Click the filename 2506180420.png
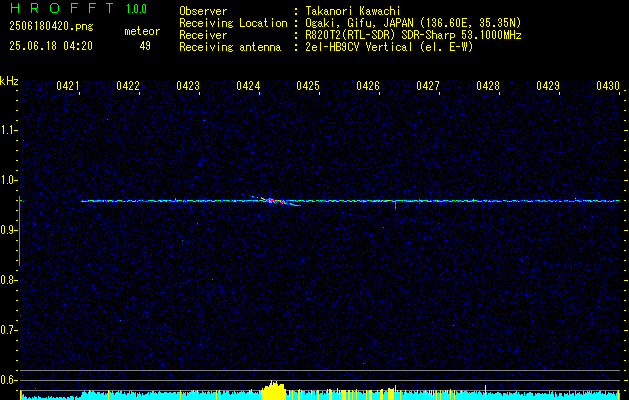Screen dimensions: 629x400 51,27
